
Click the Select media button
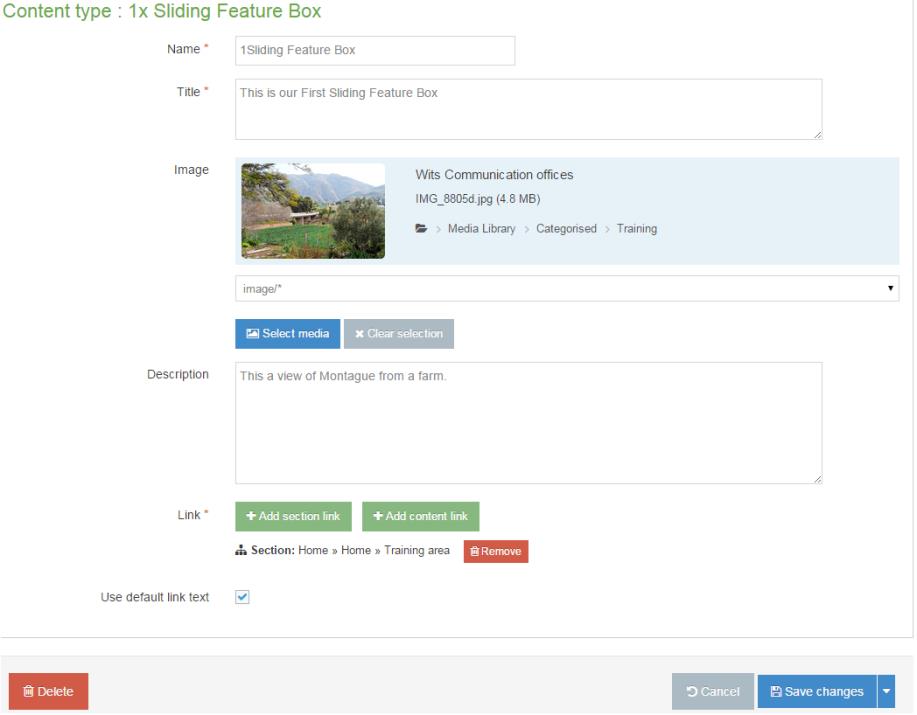point(288,334)
